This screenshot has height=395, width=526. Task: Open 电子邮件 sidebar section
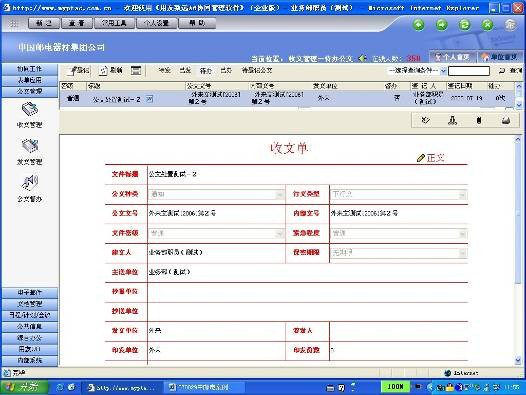coord(30,293)
